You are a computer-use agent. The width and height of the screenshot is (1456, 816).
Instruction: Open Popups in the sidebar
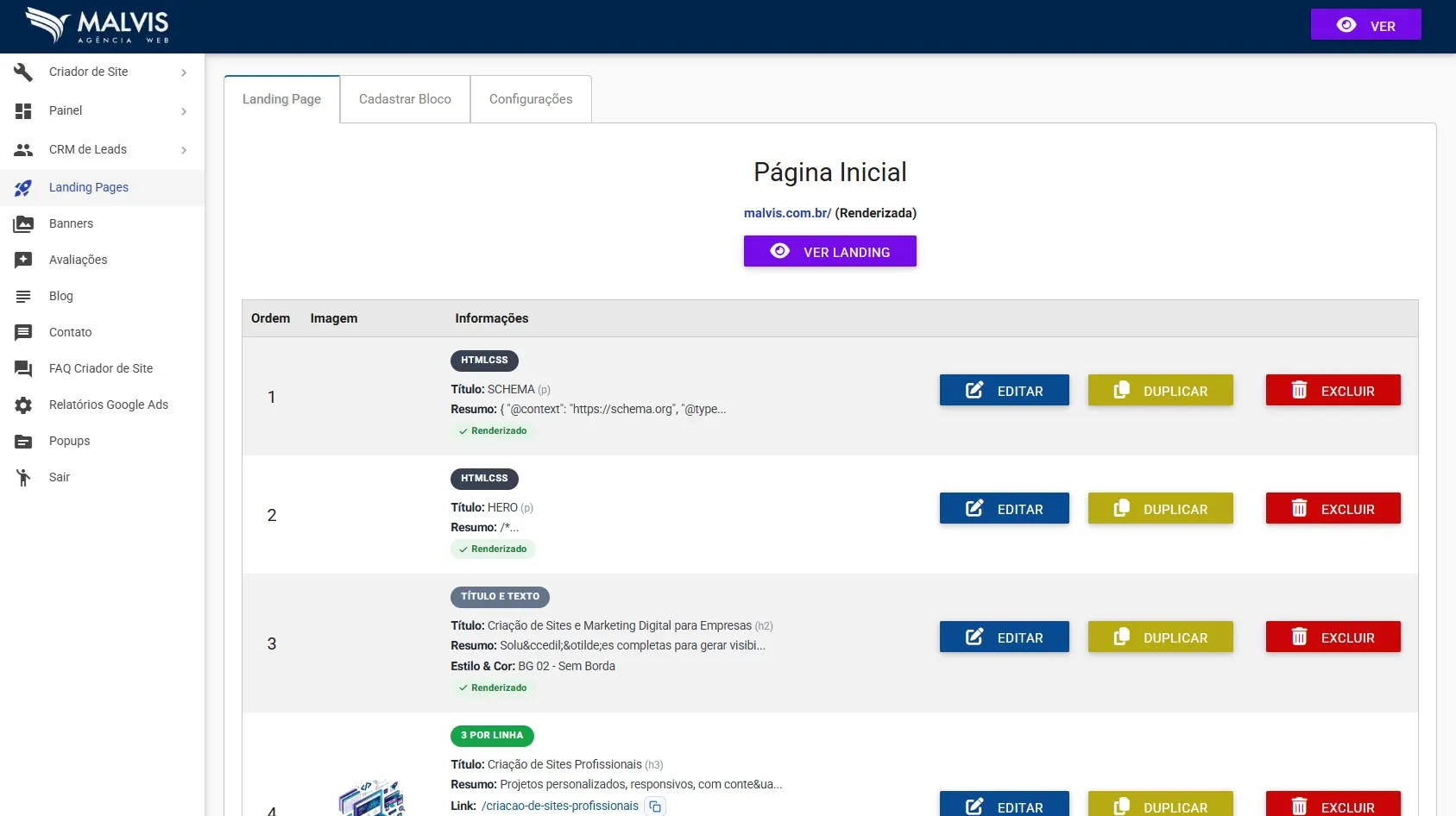[102, 442]
